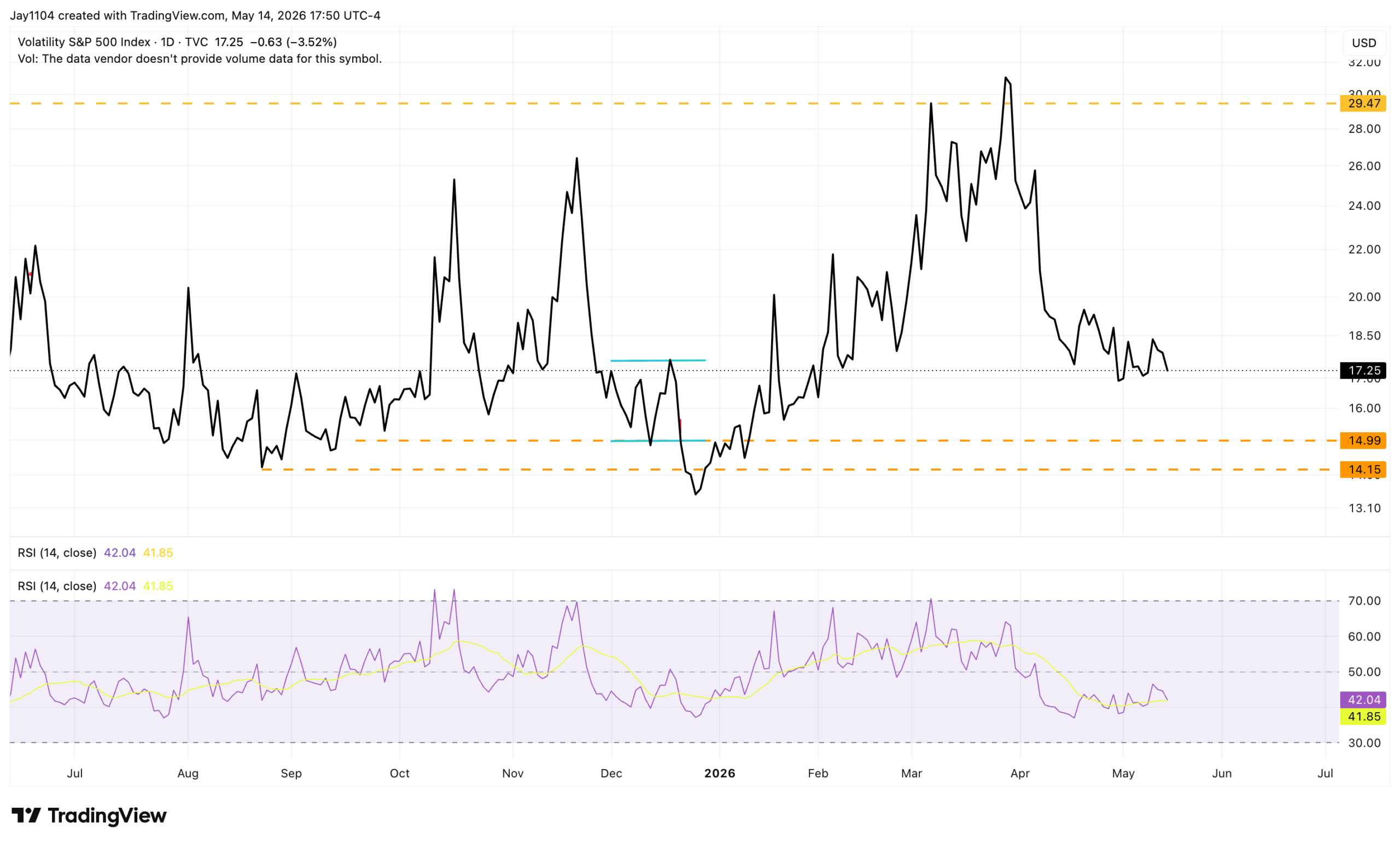Click the 16.00 price axis label
Image resolution: width=1400 pixels, height=845 pixels.
(1364, 408)
